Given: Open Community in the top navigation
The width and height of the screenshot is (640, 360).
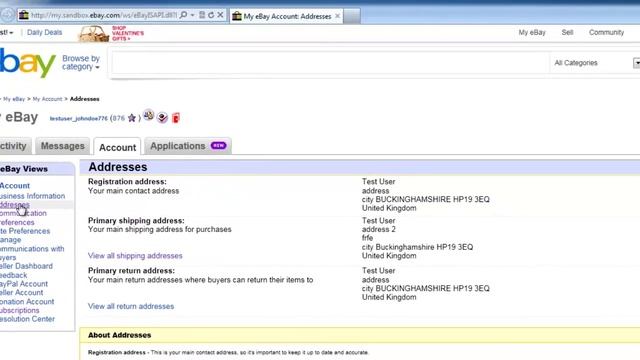Looking at the screenshot, I should pos(606,32).
